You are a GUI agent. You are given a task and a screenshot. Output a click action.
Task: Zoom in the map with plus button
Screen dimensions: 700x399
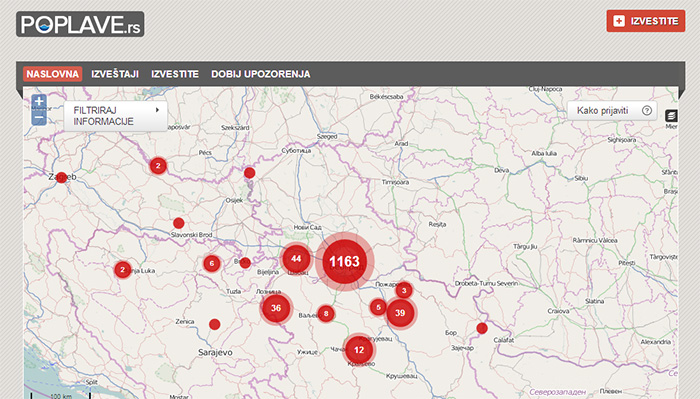tap(39, 101)
